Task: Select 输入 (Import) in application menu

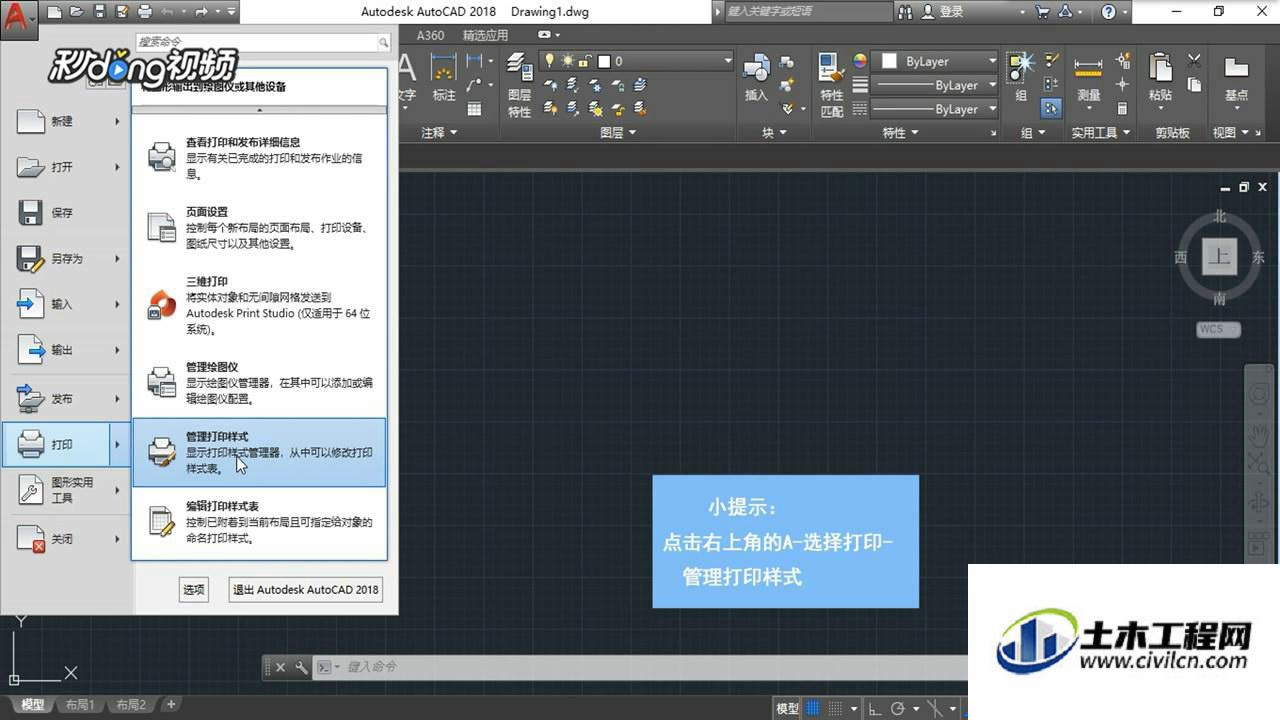Action: tap(68, 304)
